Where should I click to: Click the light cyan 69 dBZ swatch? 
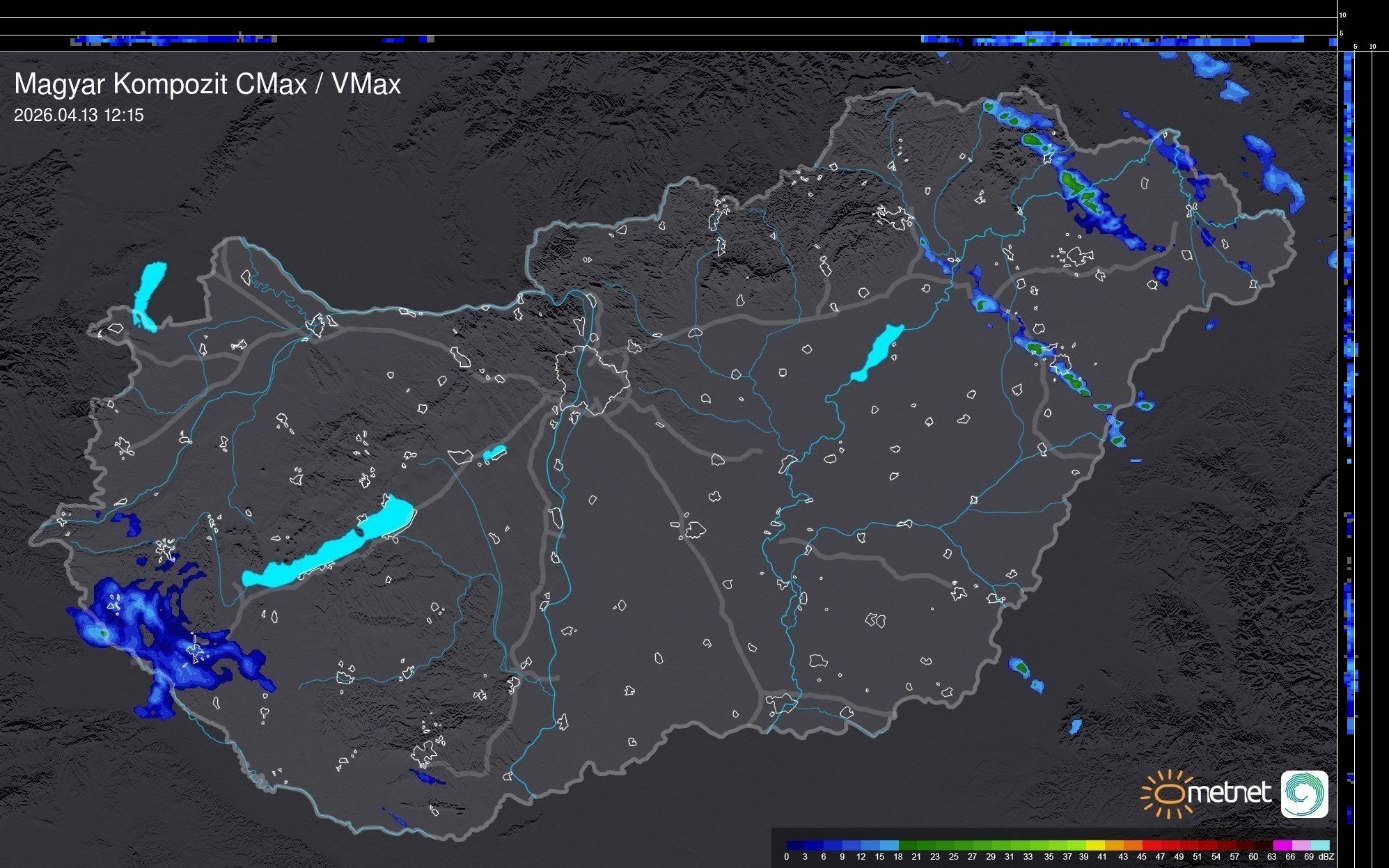click(1319, 845)
